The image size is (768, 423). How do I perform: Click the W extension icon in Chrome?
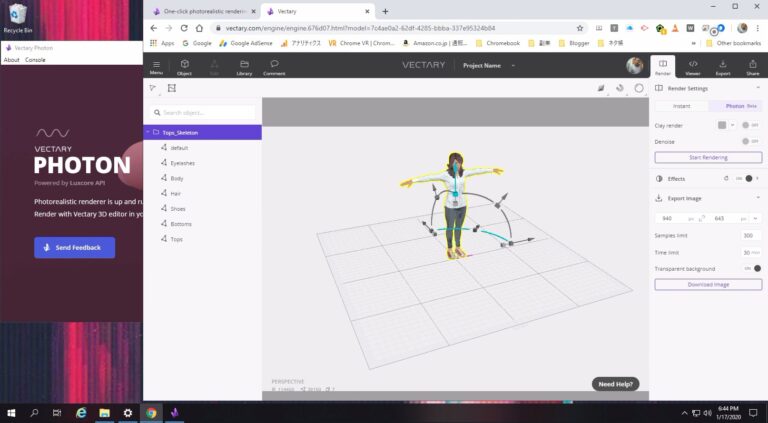[690, 28]
